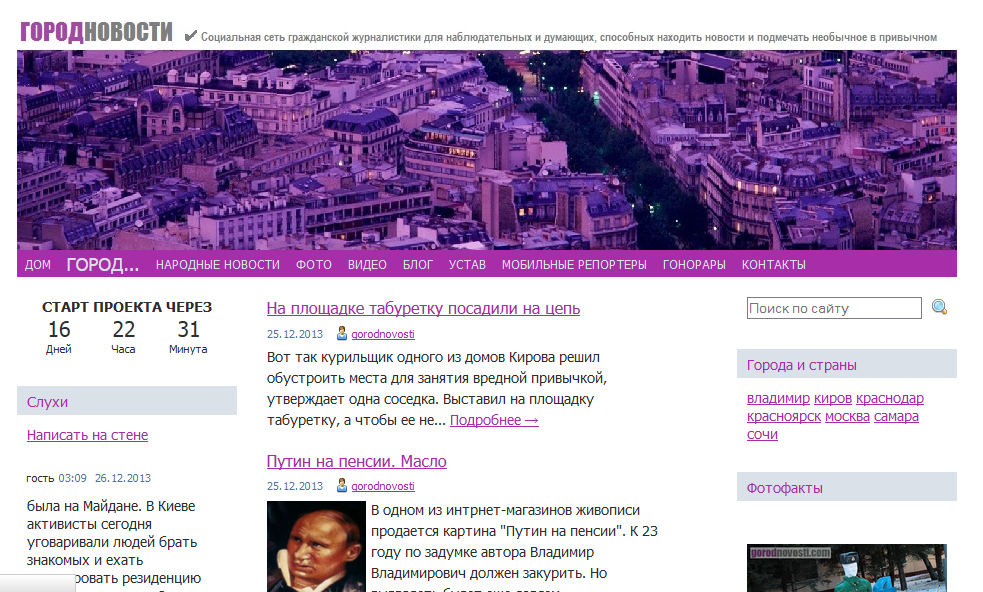Select the краснодар city tag

(x=890, y=398)
